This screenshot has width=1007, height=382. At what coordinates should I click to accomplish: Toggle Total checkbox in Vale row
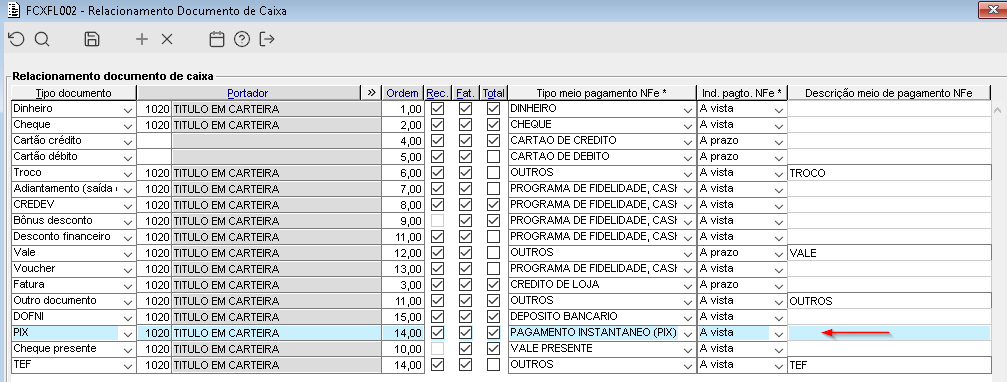493,252
